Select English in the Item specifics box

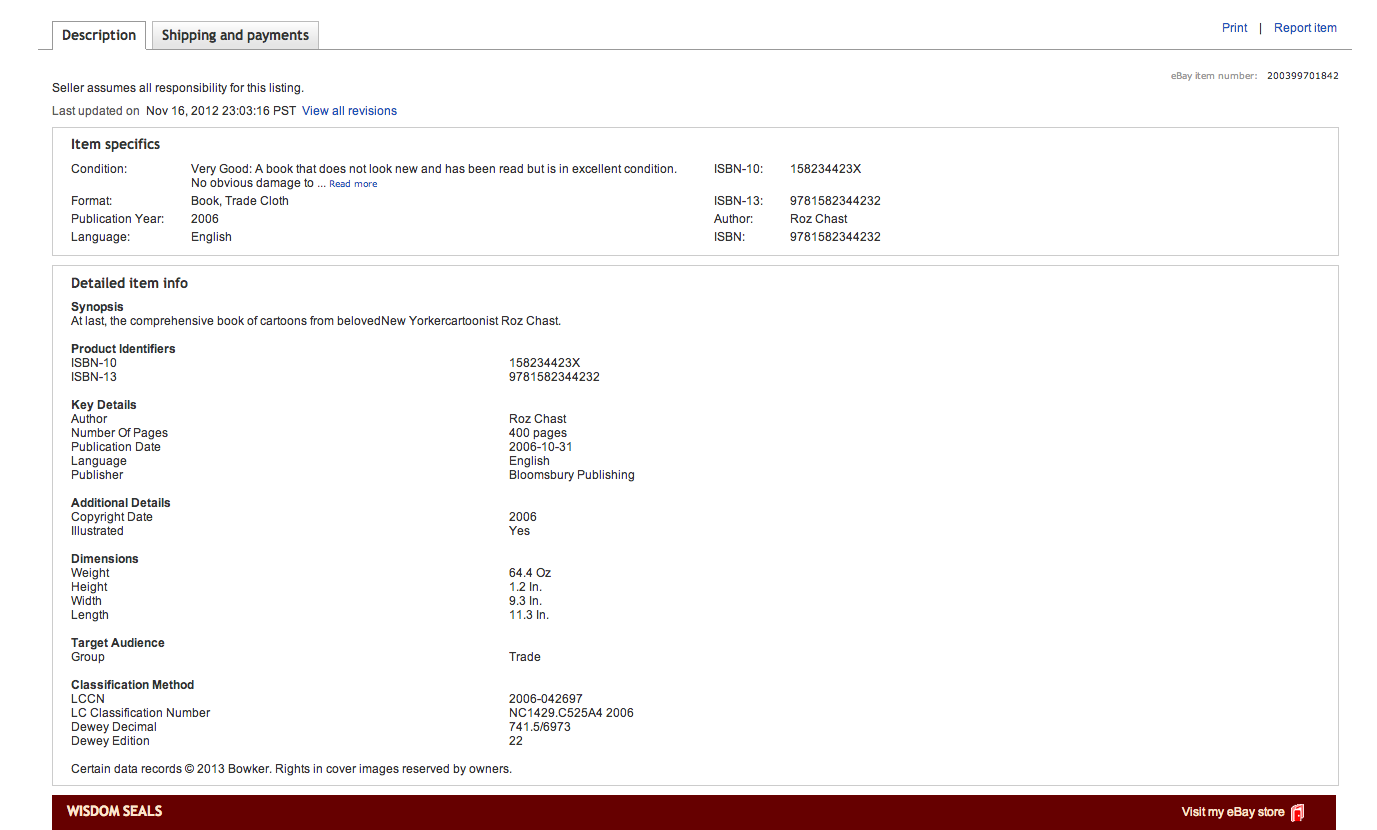tap(211, 237)
